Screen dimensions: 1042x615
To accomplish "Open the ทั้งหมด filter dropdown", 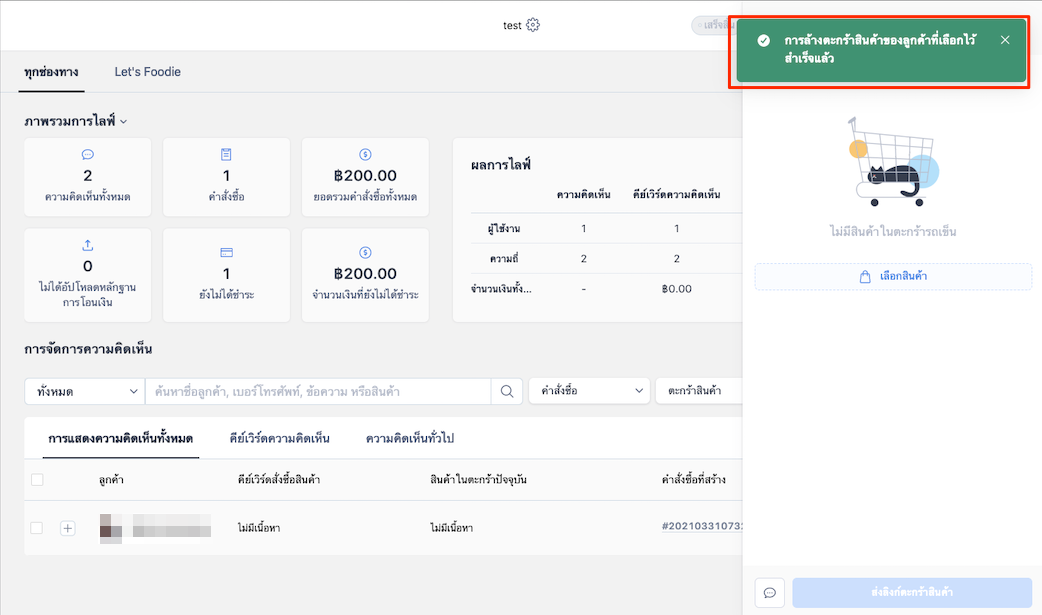I will pyautogui.click(x=84, y=392).
